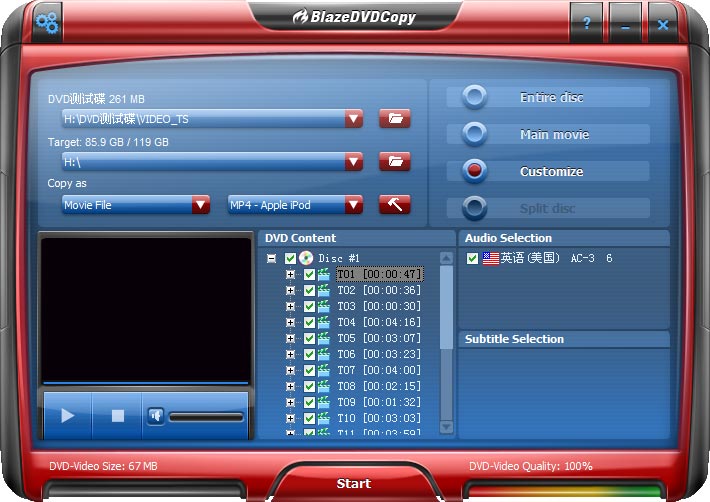
Task: Open the DVD source path dropdown
Action: tap(353, 119)
